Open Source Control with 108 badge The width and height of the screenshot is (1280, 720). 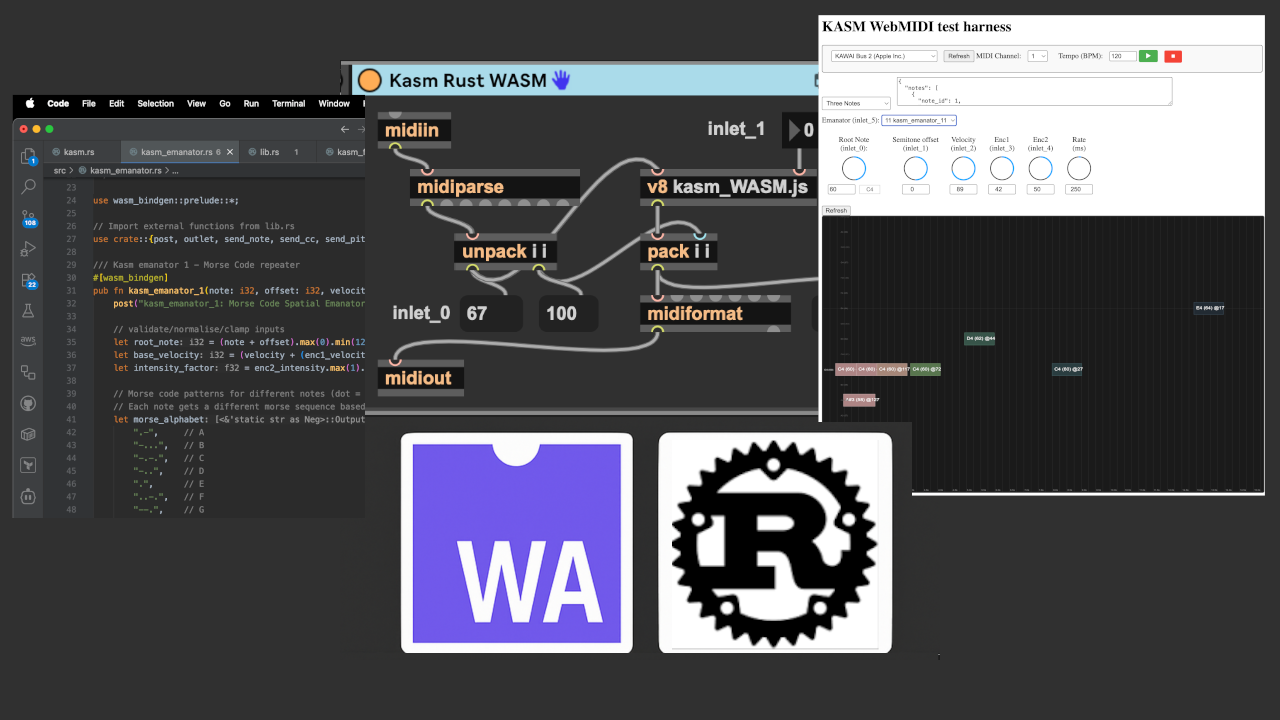click(28, 218)
